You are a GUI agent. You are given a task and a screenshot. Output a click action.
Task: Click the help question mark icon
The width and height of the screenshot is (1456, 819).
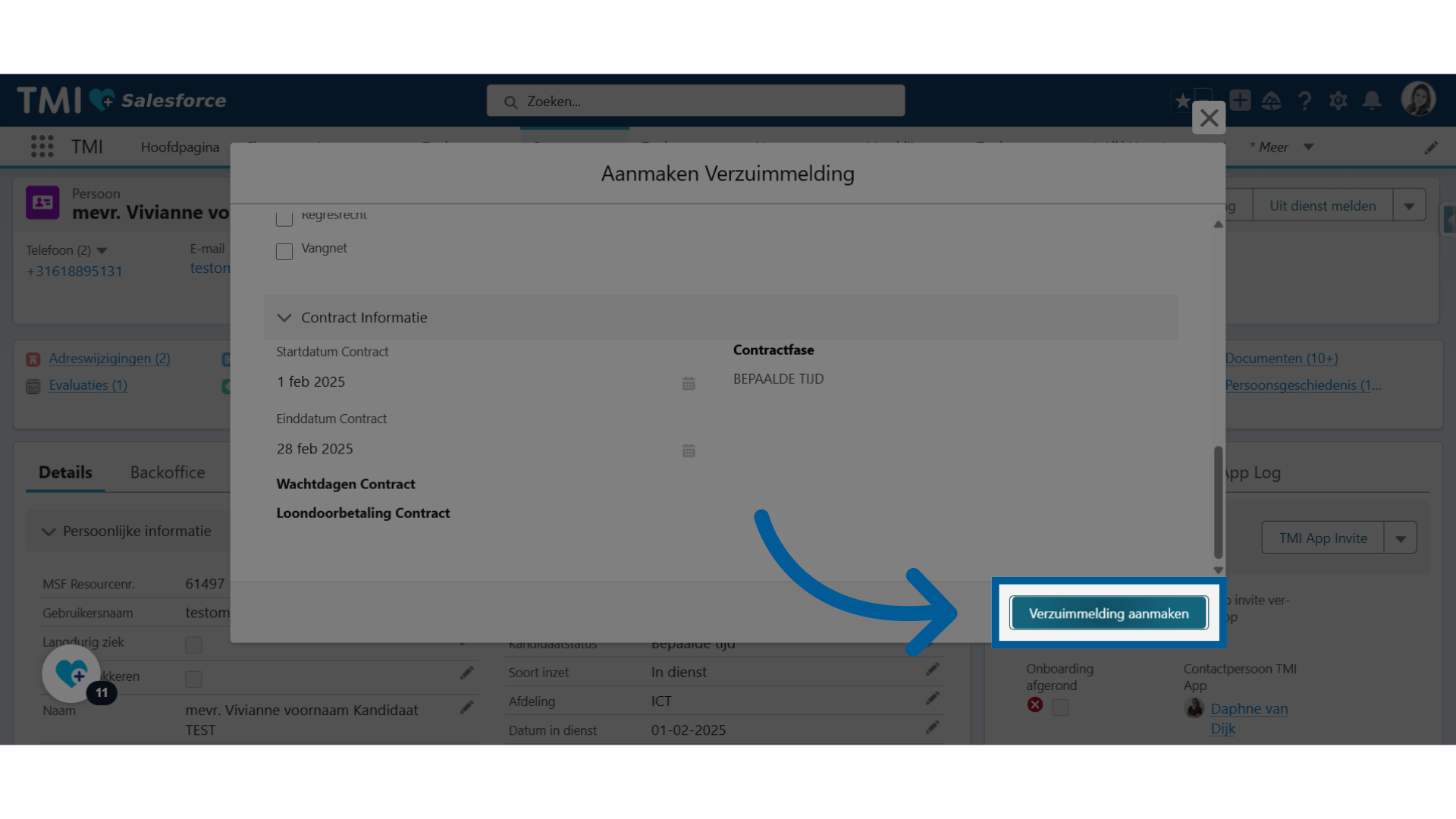click(x=1305, y=101)
